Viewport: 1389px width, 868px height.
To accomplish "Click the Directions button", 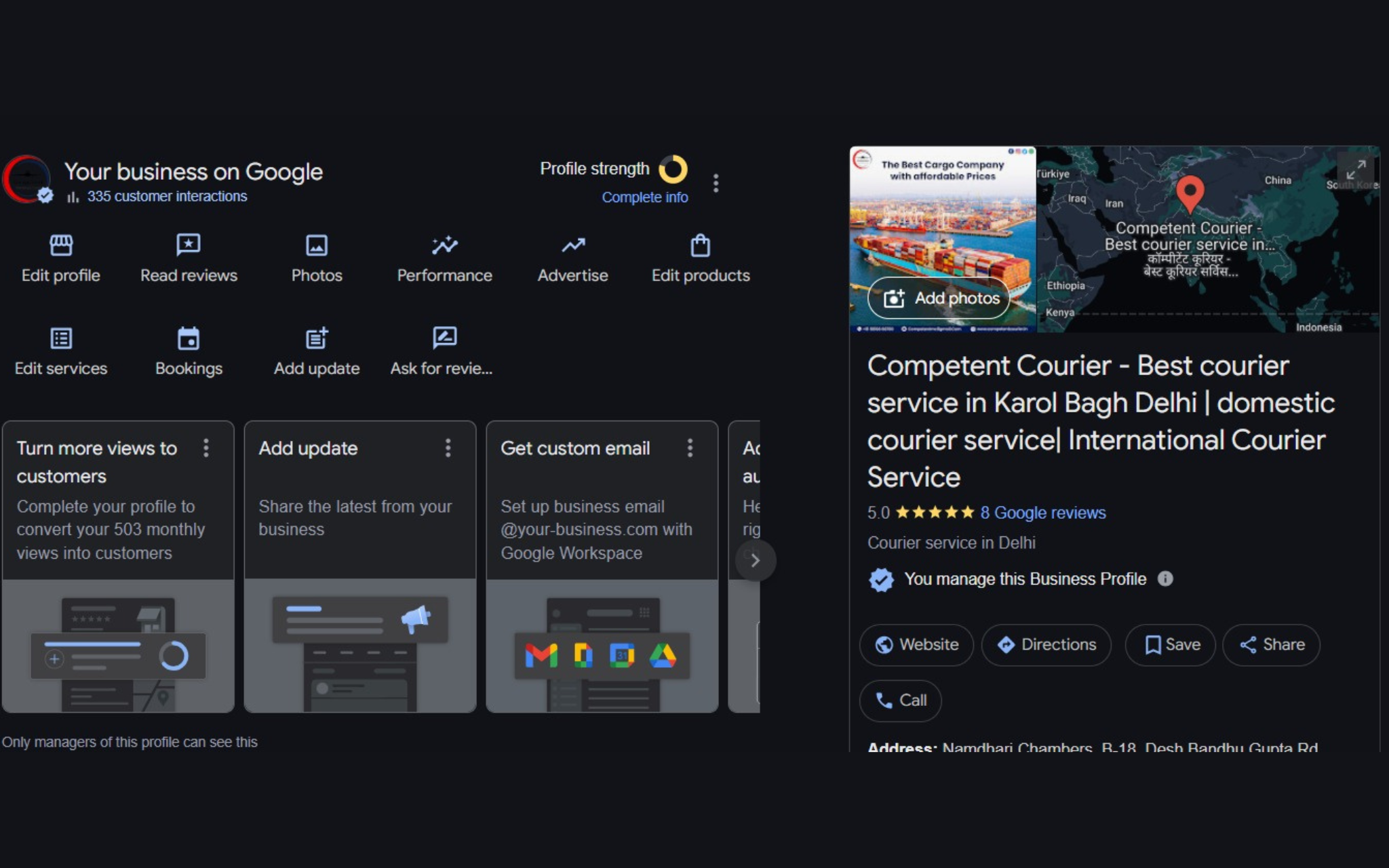I will (x=1046, y=644).
